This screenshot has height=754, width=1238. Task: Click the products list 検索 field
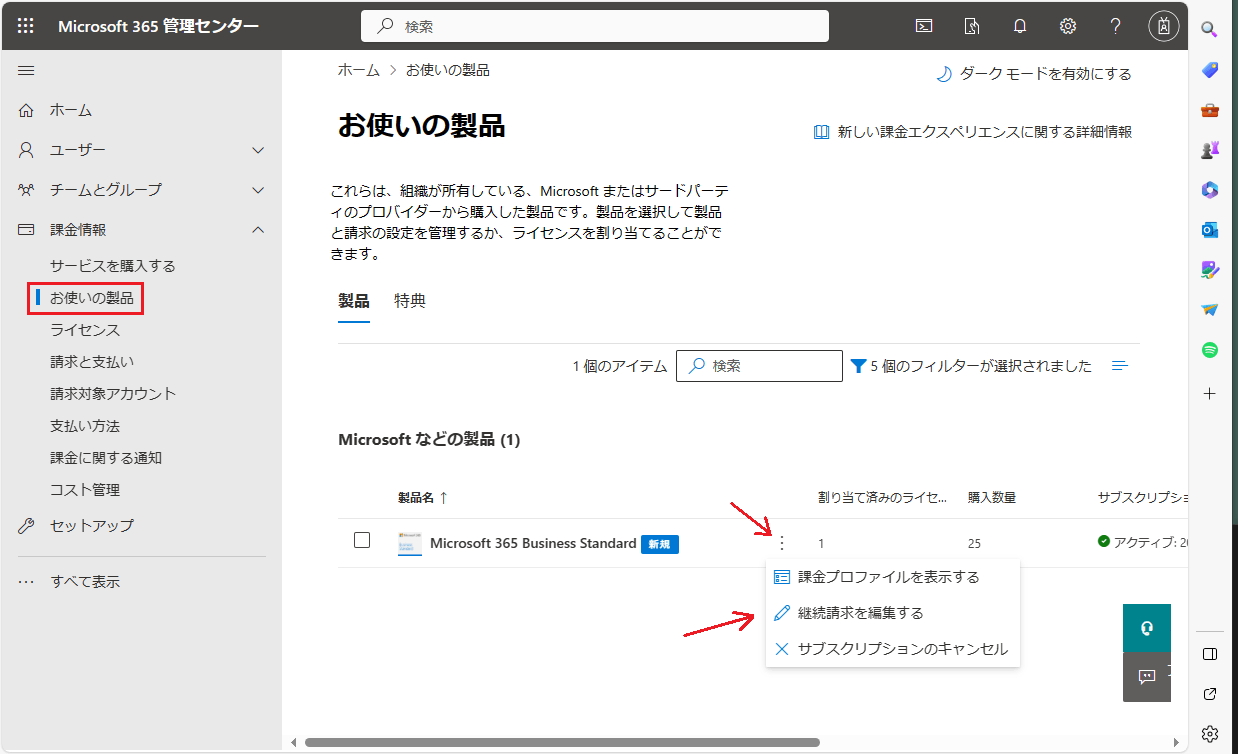pos(759,366)
